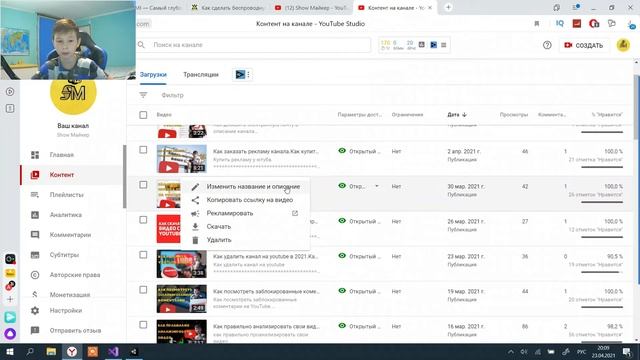
Task: Open channel account avatar menu
Action: pyautogui.click(x=623, y=45)
